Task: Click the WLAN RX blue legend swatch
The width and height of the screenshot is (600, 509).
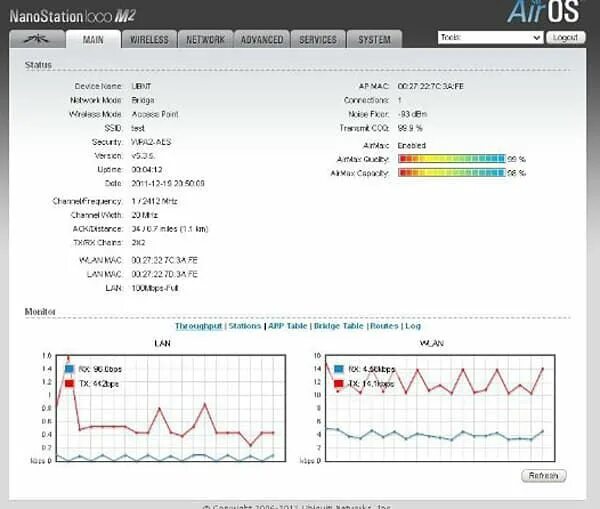Action: coord(339,369)
